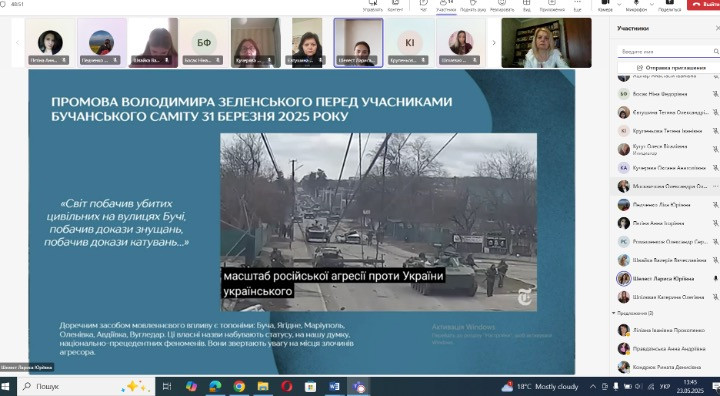The width and height of the screenshot is (720, 396).
Task: Select the KI participant video tile
Action: click(x=409, y=43)
